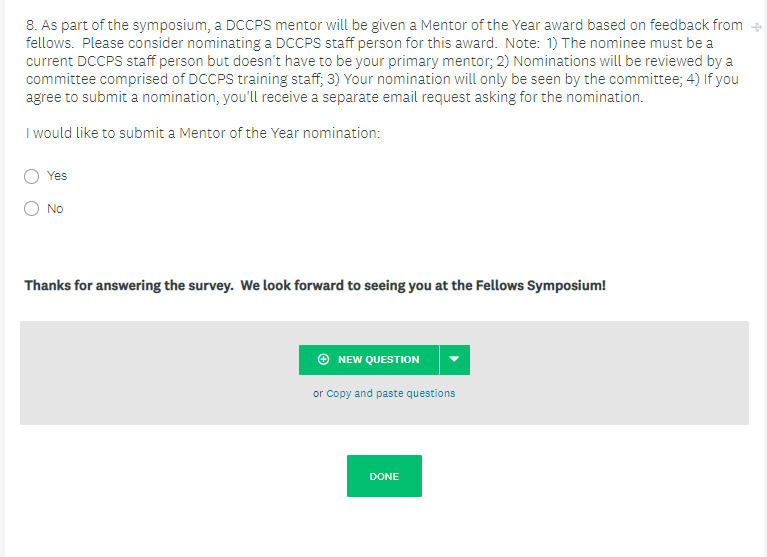
Task: Click the word "or" before the copy-paste link
Action: point(318,394)
